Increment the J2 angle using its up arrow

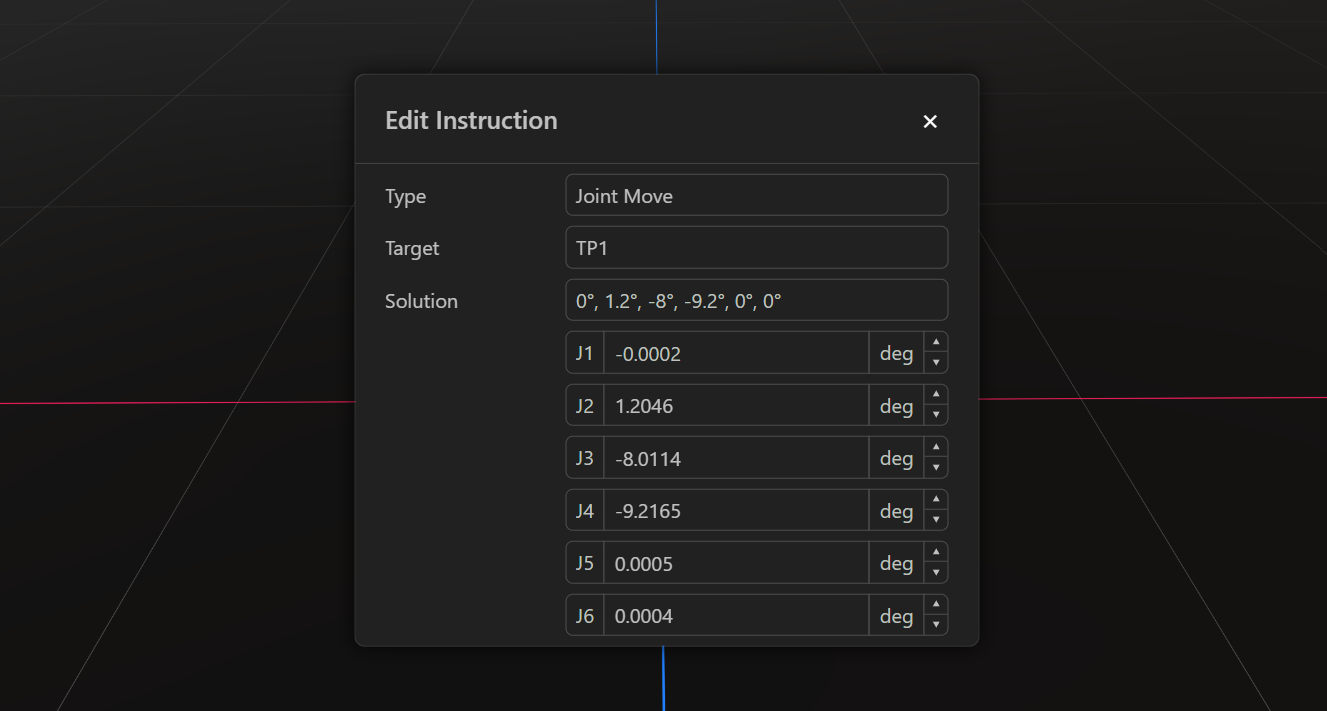click(x=935, y=397)
